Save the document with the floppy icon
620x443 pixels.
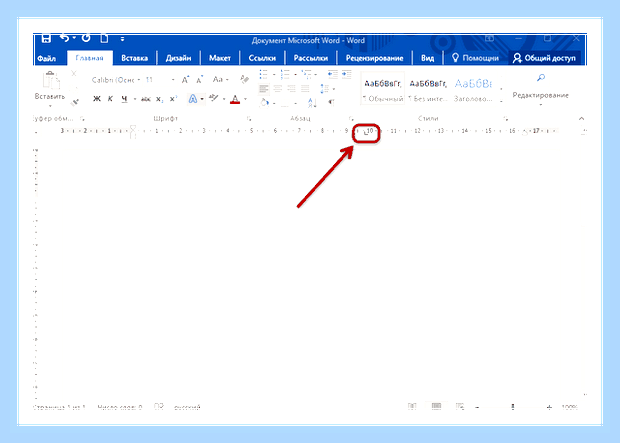tap(46, 38)
